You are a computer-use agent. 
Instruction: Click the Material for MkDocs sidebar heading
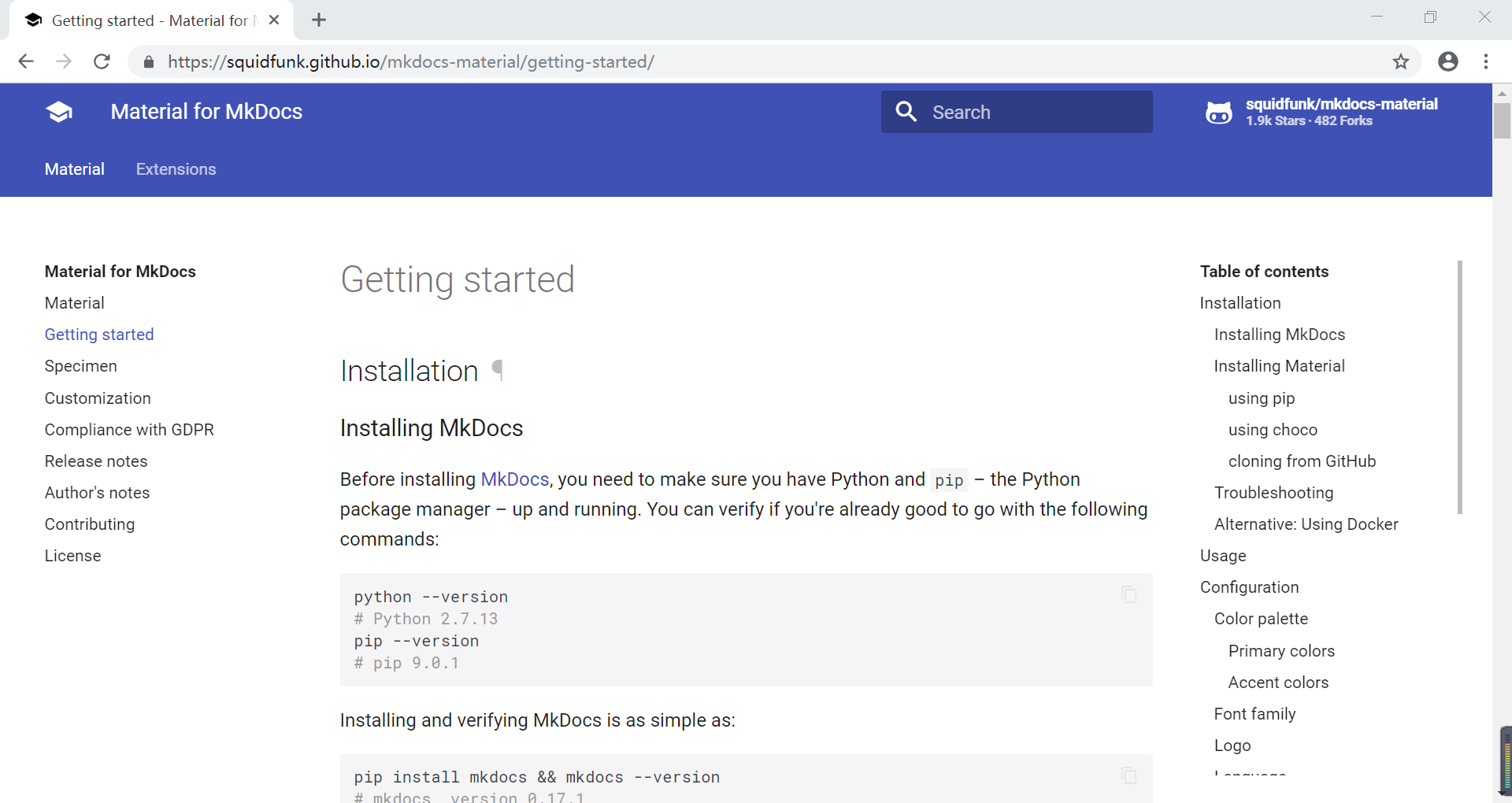[120, 272]
